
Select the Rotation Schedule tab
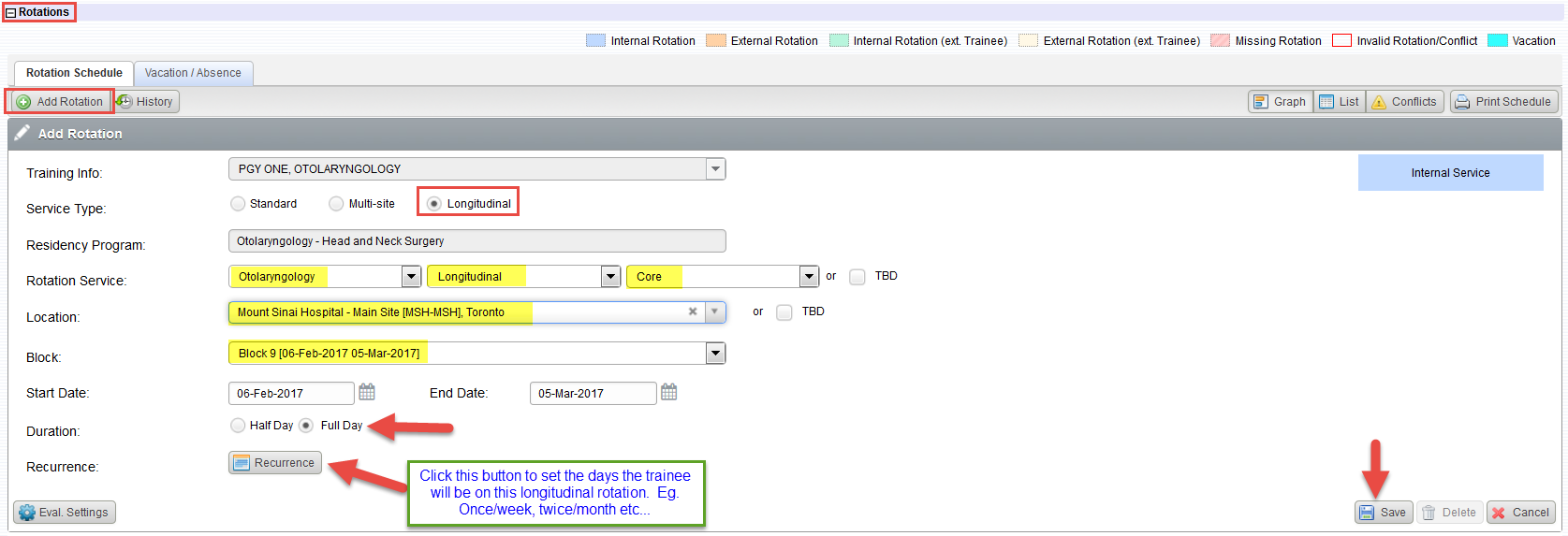[74, 73]
